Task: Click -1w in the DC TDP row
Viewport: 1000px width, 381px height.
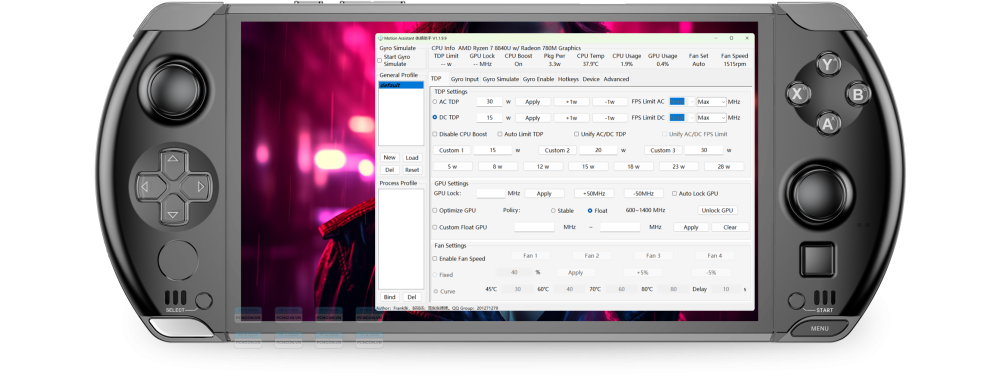Action: pyautogui.click(x=610, y=118)
